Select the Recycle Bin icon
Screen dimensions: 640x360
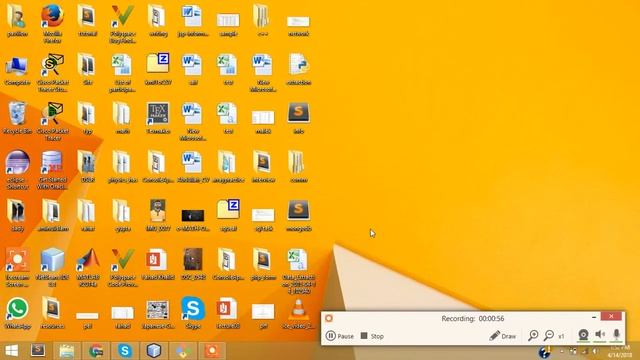(17, 118)
